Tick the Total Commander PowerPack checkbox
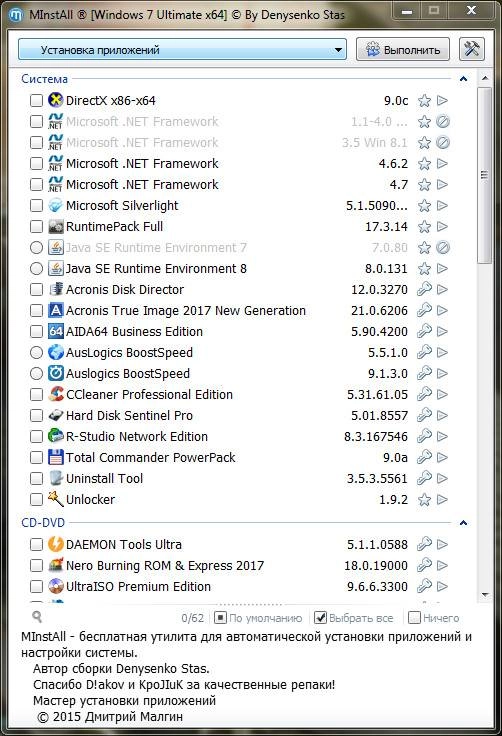The width and height of the screenshot is (502, 736). tap(36, 457)
